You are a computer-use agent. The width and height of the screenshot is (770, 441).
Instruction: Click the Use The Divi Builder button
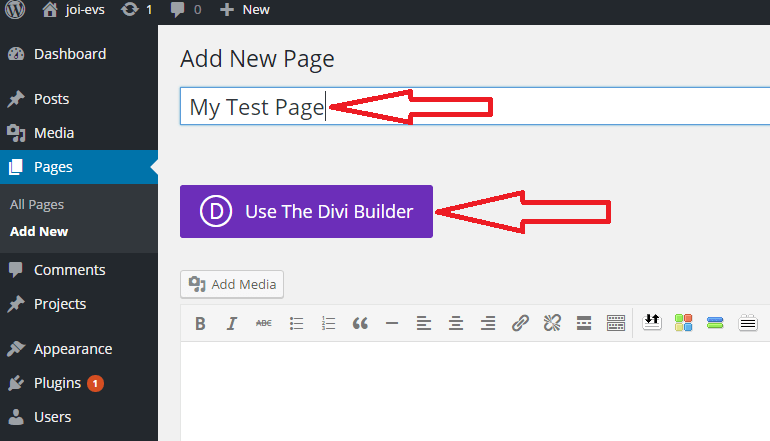click(x=306, y=211)
